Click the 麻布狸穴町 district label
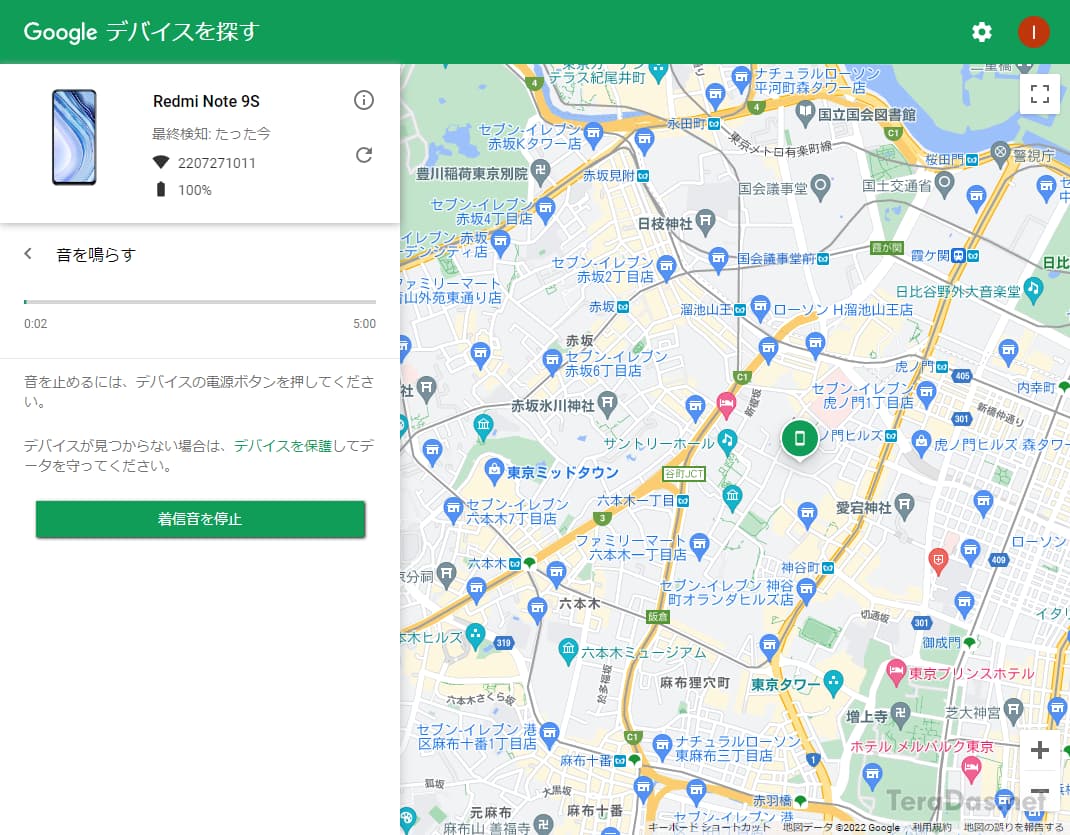This screenshot has width=1070, height=835. (x=695, y=682)
